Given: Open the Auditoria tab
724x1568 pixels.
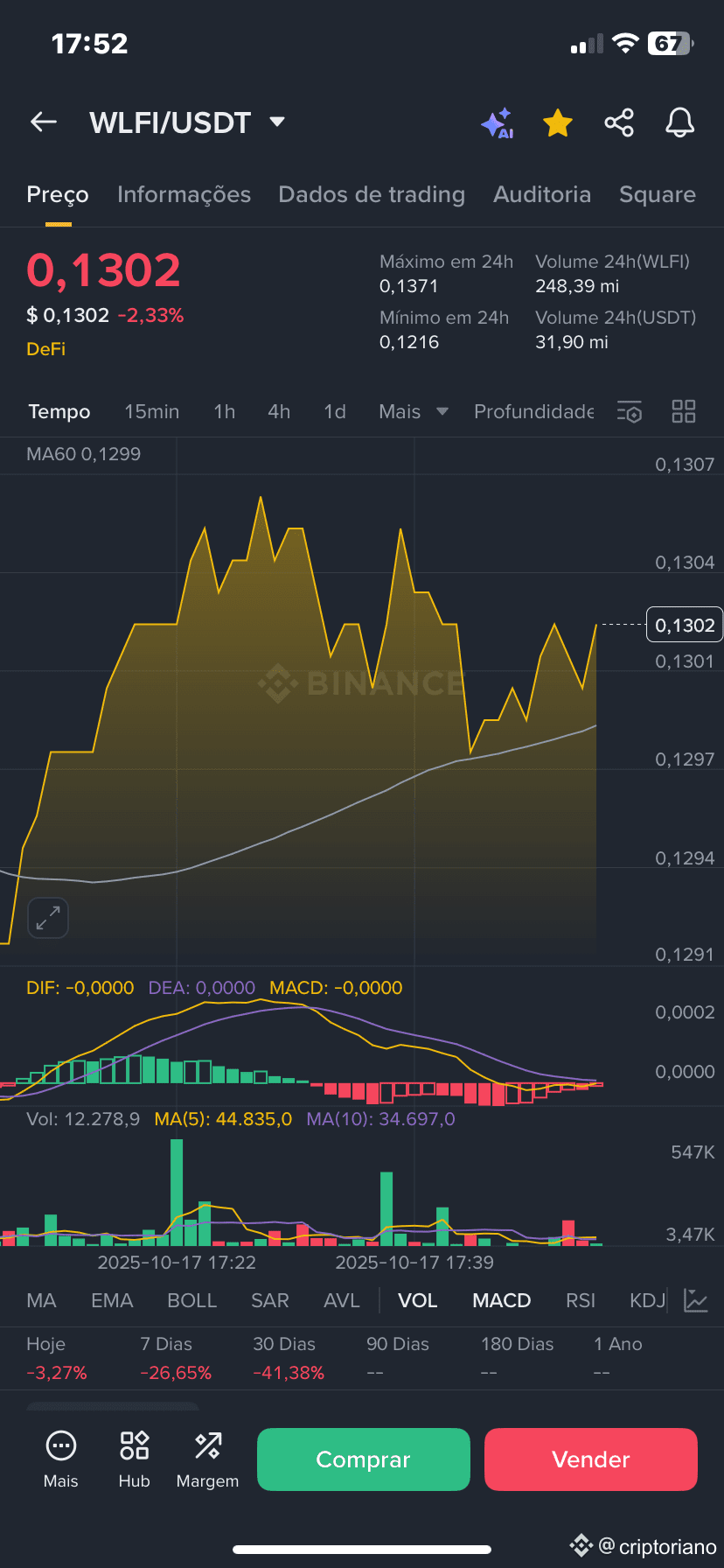Looking at the screenshot, I should [x=542, y=194].
